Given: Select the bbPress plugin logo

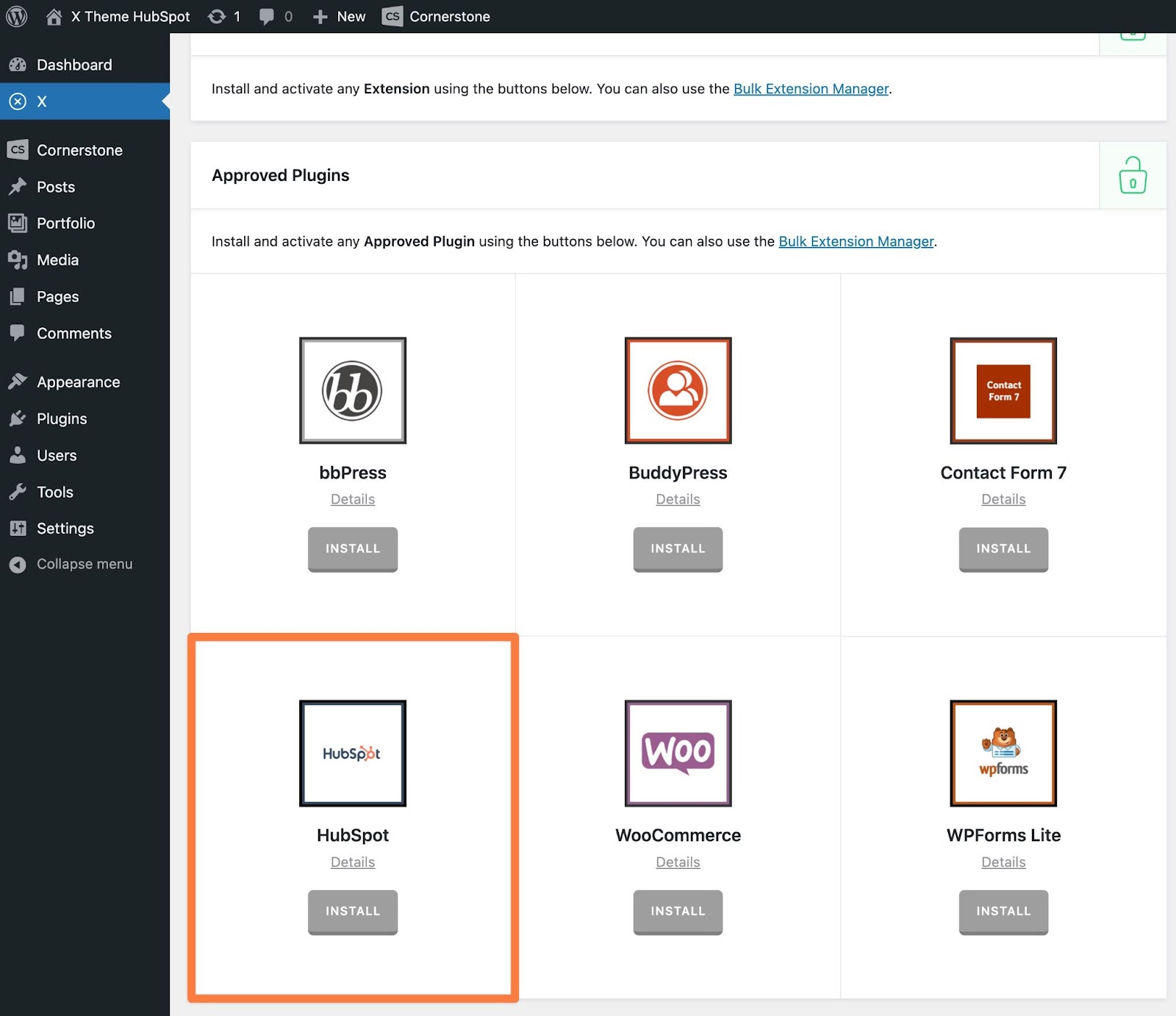Looking at the screenshot, I should tap(353, 390).
